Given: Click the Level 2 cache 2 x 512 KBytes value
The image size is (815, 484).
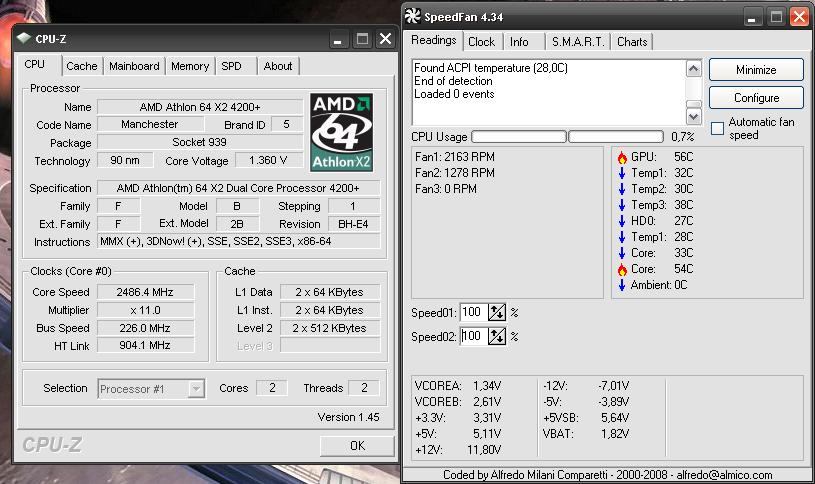Looking at the screenshot, I should coord(330,328).
